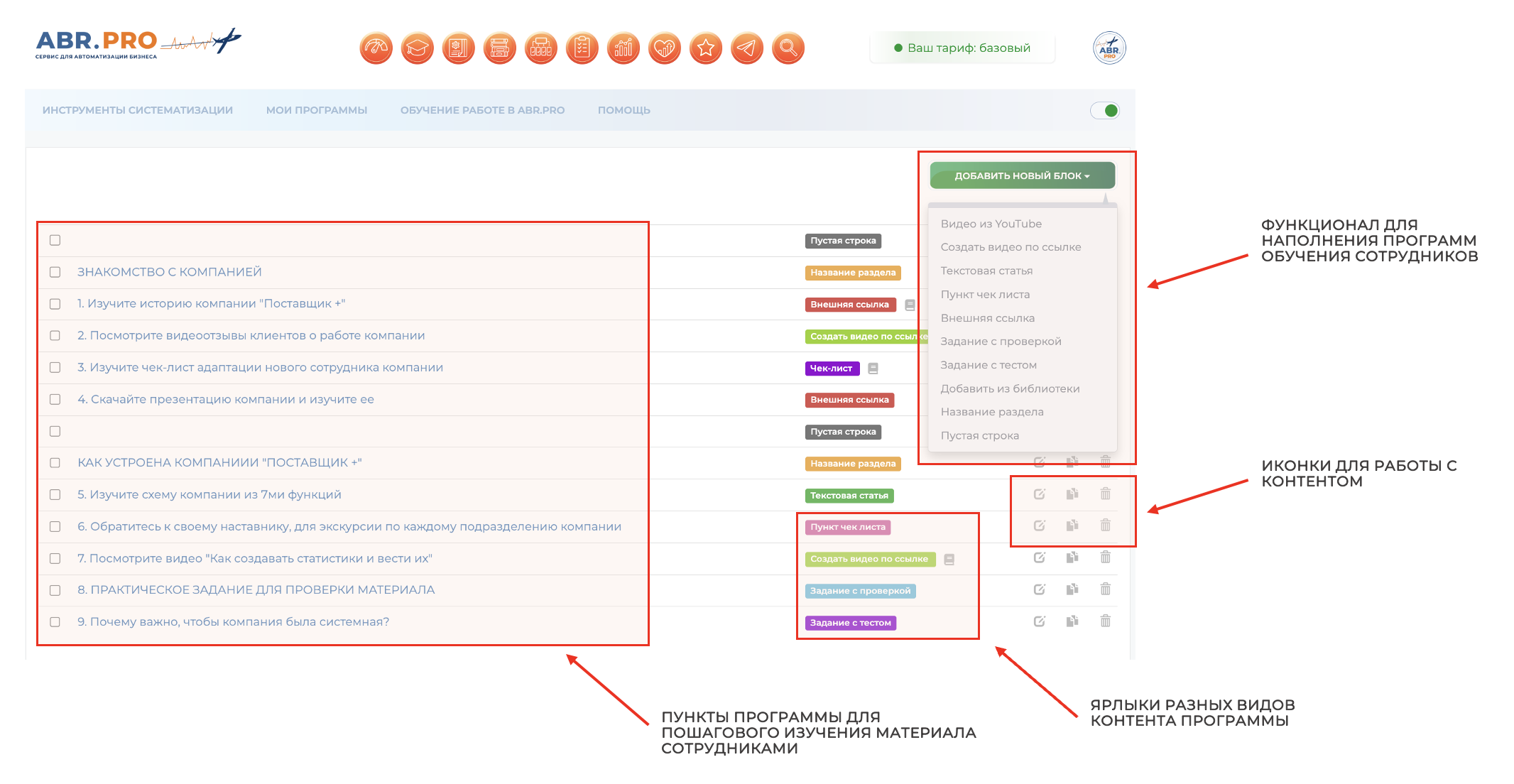Click the purple Задание с тестом label
This screenshot has height=784, width=1514.
click(x=850, y=623)
